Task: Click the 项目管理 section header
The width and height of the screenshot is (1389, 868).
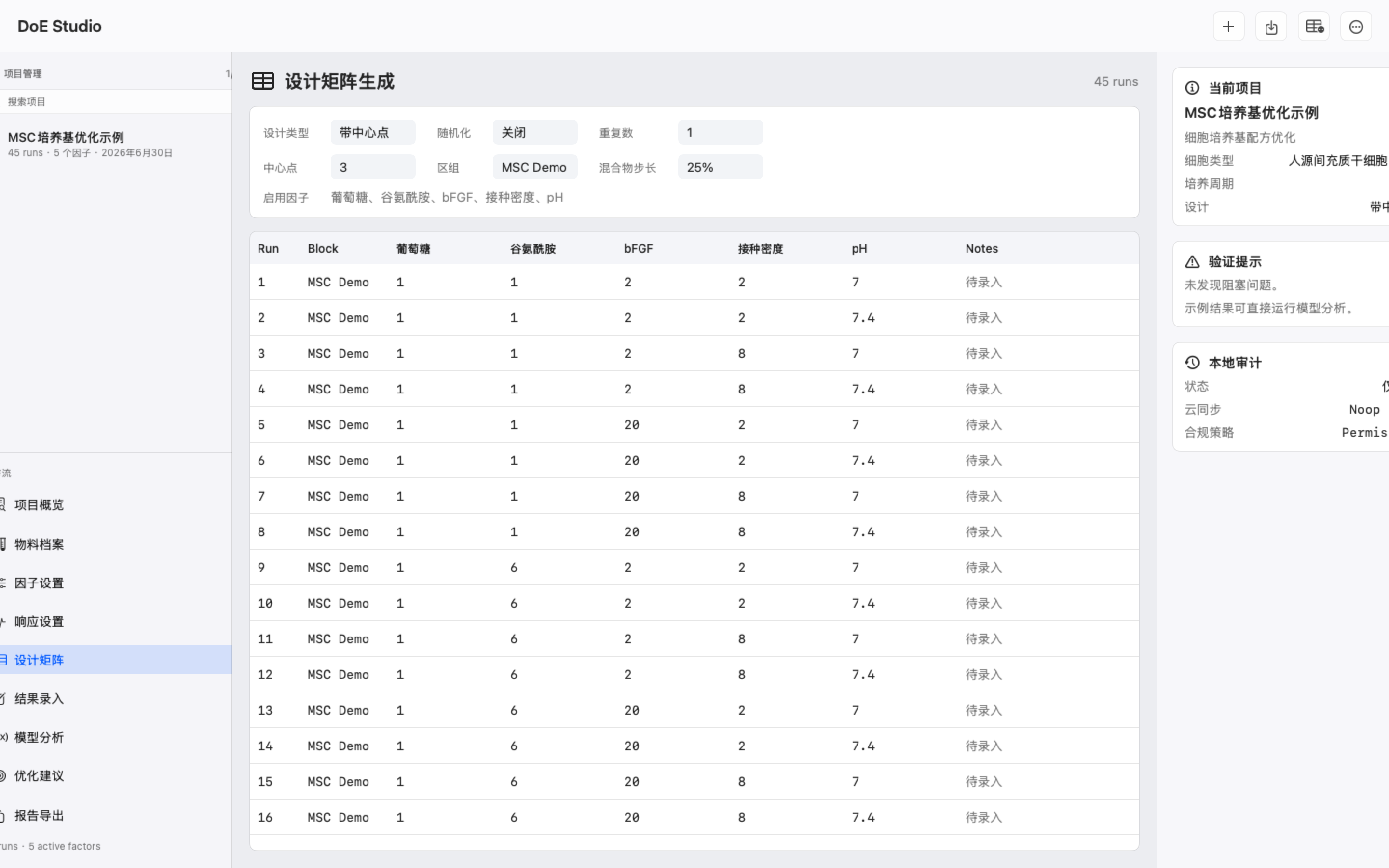Action: [x=23, y=73]
